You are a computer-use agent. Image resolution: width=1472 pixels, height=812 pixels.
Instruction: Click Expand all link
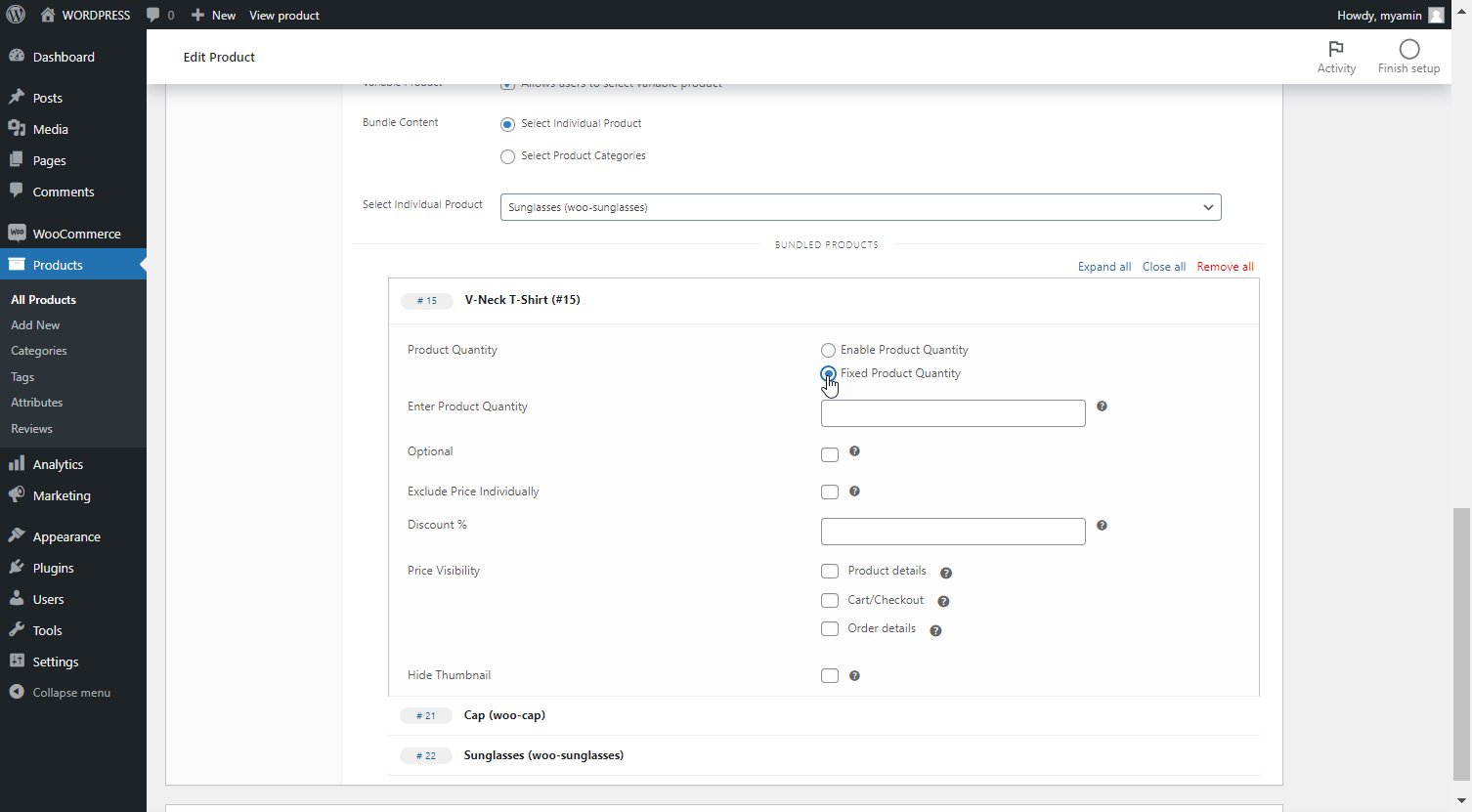click(1104, 267)
